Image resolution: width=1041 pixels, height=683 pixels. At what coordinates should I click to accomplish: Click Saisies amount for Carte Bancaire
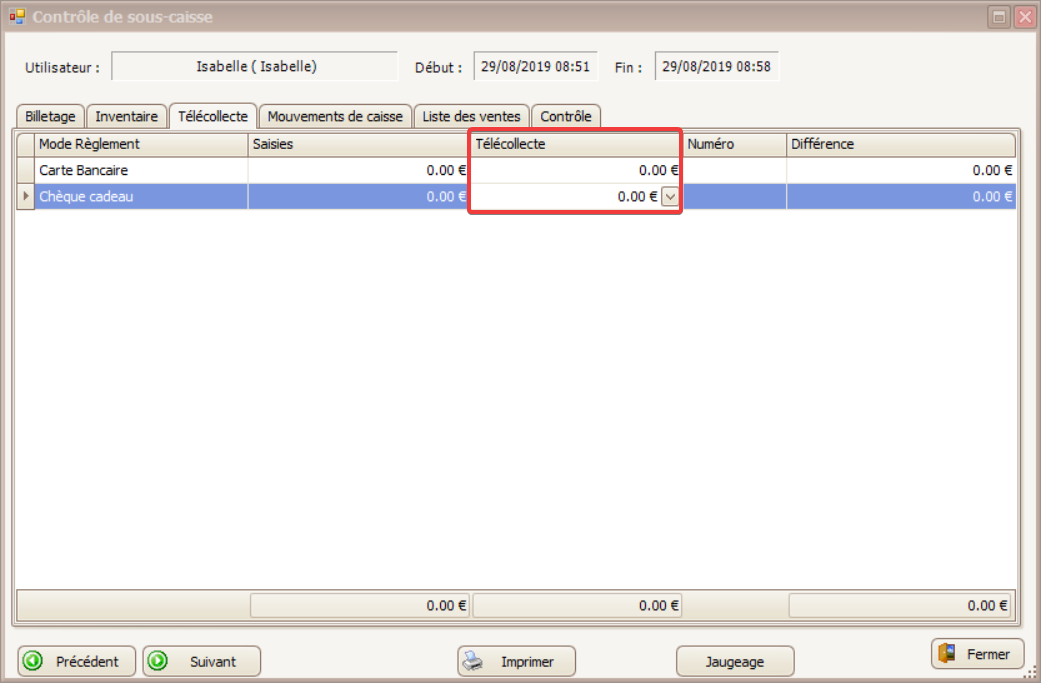[359, 171]
